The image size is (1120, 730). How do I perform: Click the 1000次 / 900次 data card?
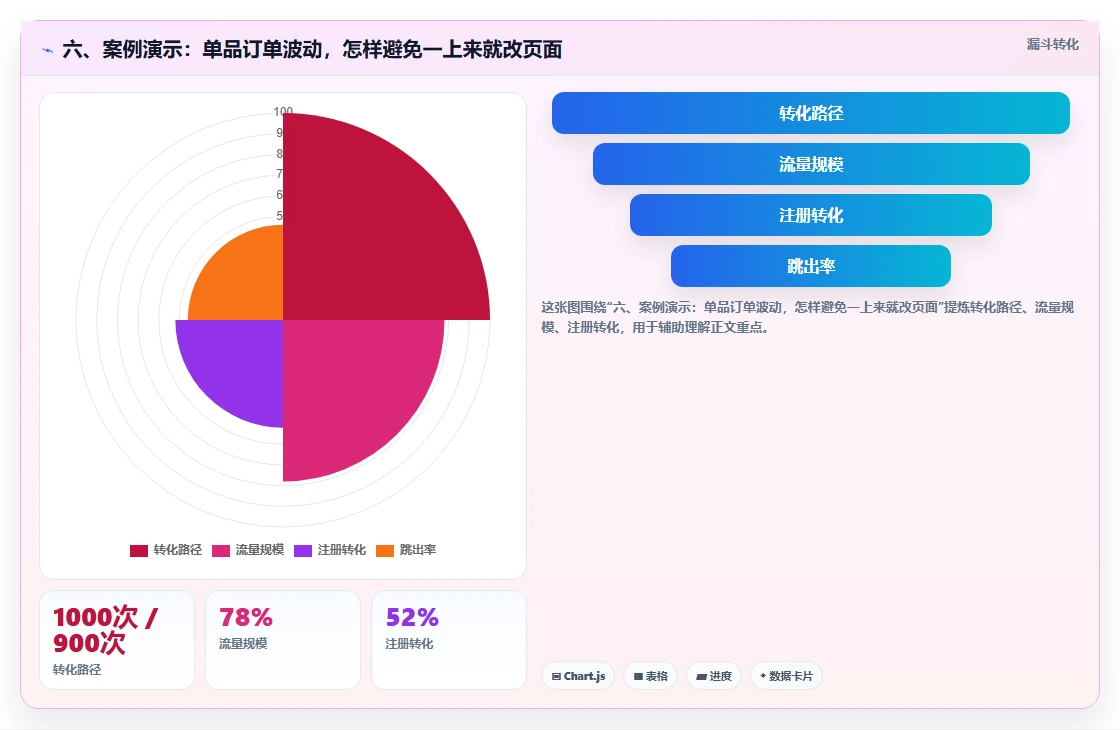tap(117, 640)
